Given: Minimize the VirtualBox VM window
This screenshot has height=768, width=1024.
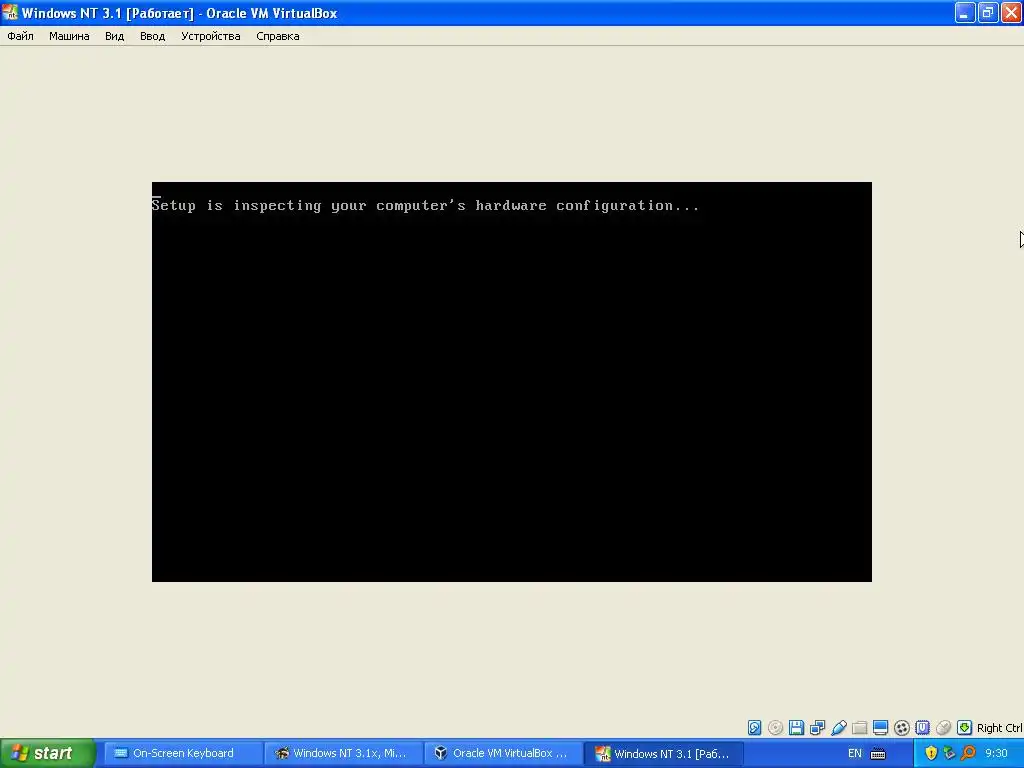Looking at the screenshot, I should tap(965, 12).
